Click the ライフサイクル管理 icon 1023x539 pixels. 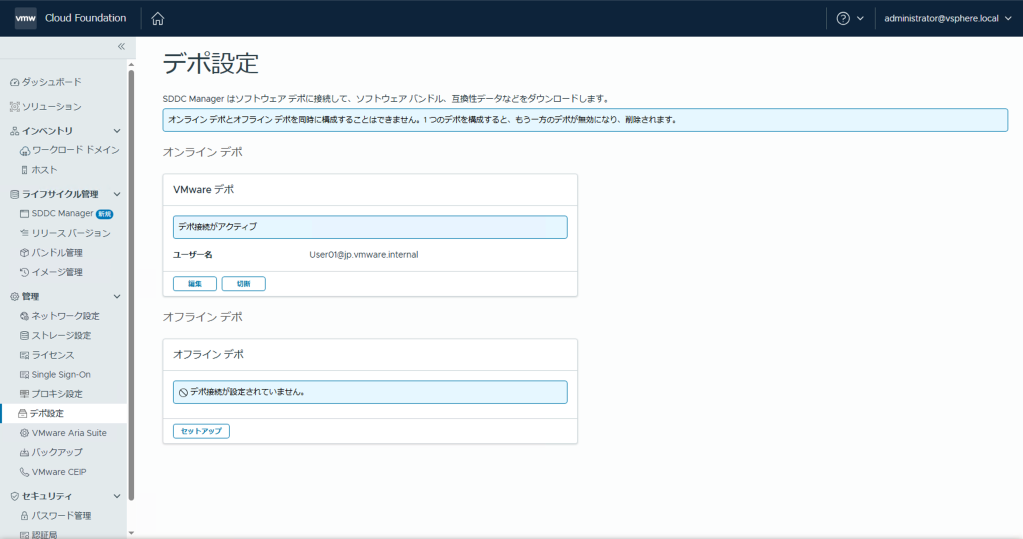(14, 194)
